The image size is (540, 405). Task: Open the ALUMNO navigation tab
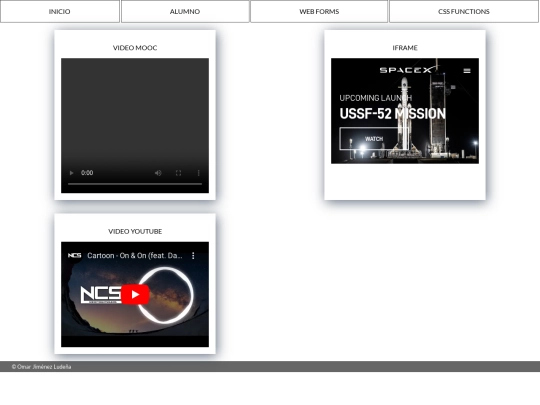(x=185, y=11)
